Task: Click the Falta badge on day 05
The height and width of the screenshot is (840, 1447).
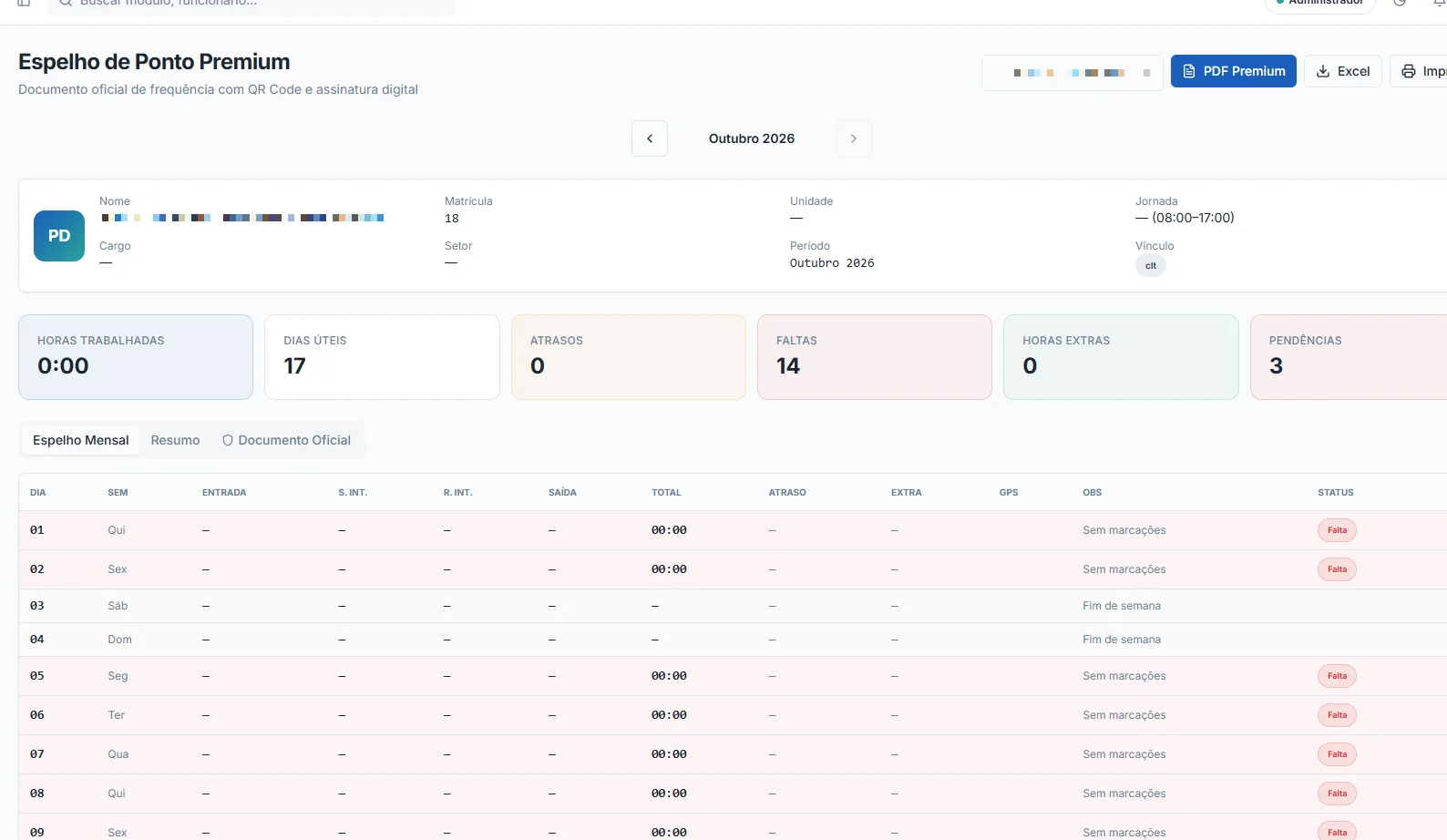Action: pos(1337,676)
